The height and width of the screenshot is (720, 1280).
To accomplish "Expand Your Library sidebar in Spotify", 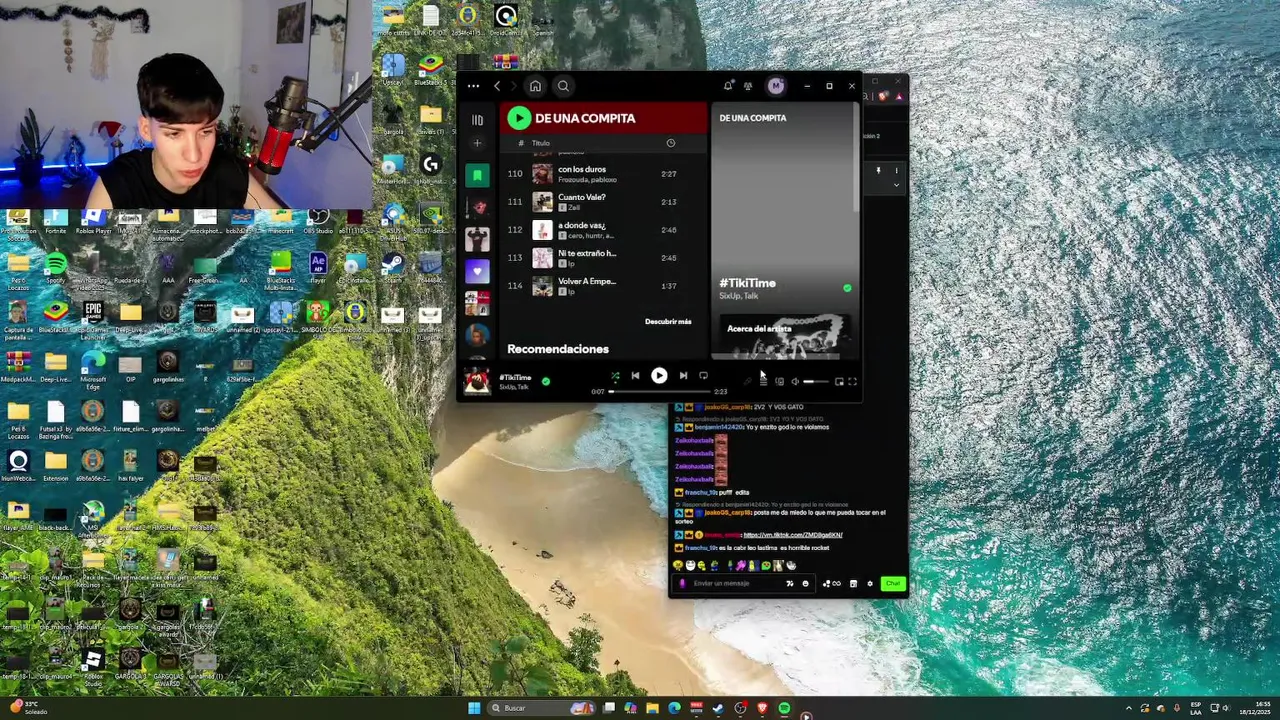I will pyautogui.click(x=477, y=119).
